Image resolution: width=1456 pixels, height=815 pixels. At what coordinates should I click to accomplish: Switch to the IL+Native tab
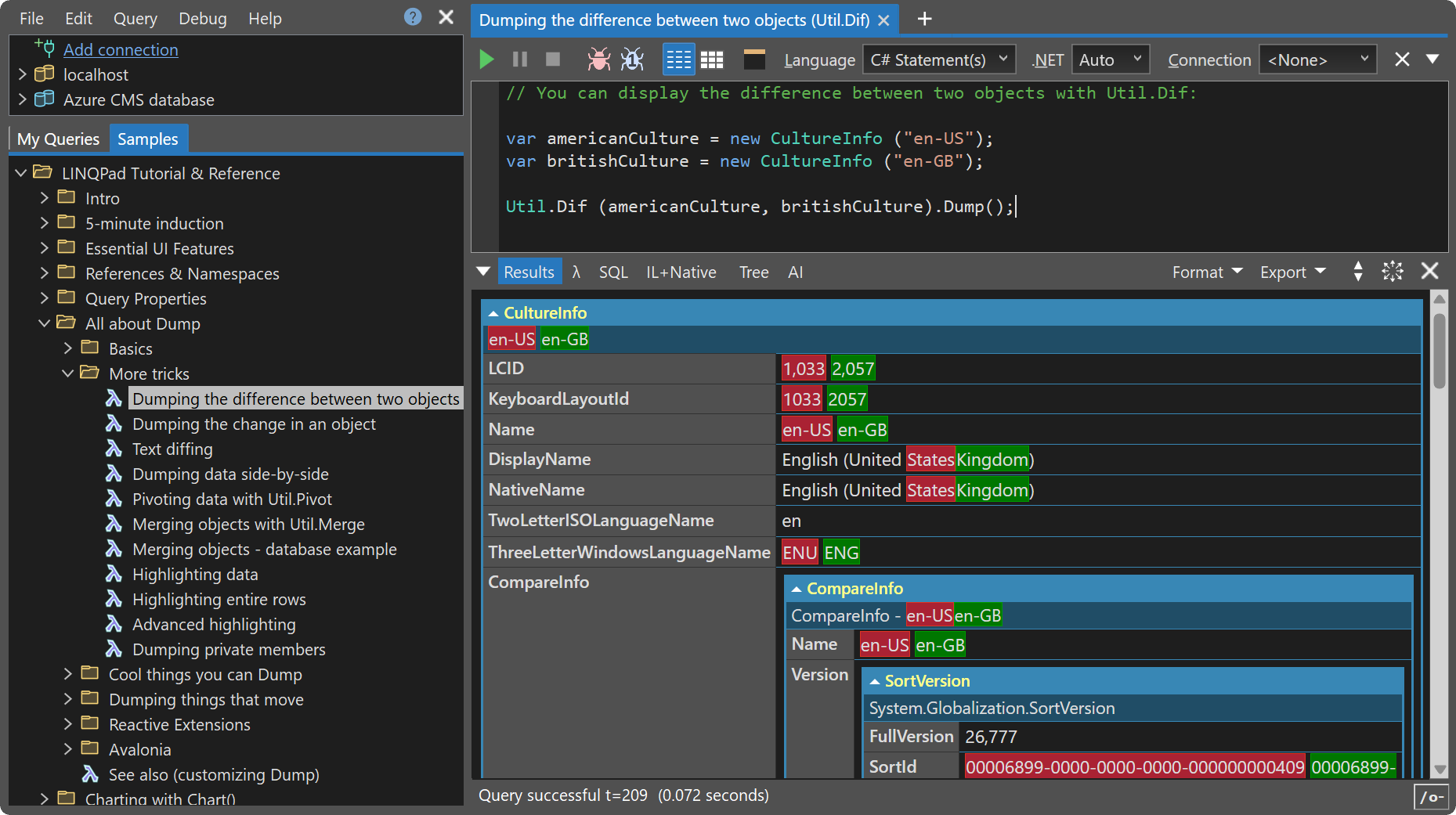pyautogui.click(x=681, y=272)
